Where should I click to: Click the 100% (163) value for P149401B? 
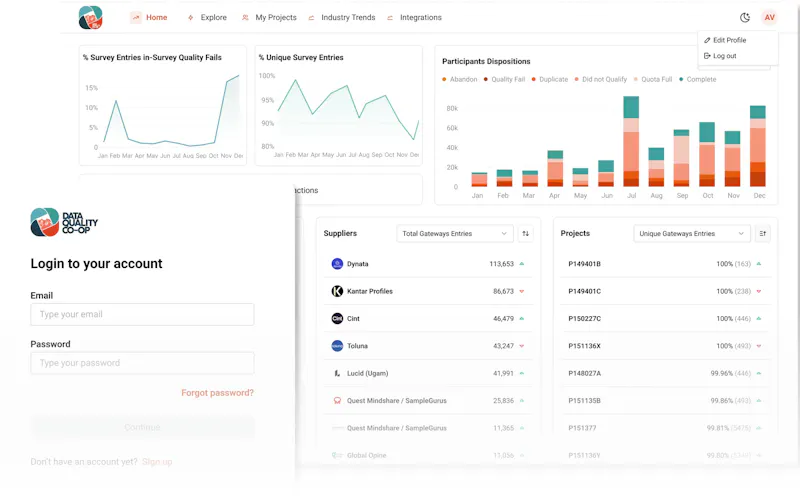click(734, 264)
